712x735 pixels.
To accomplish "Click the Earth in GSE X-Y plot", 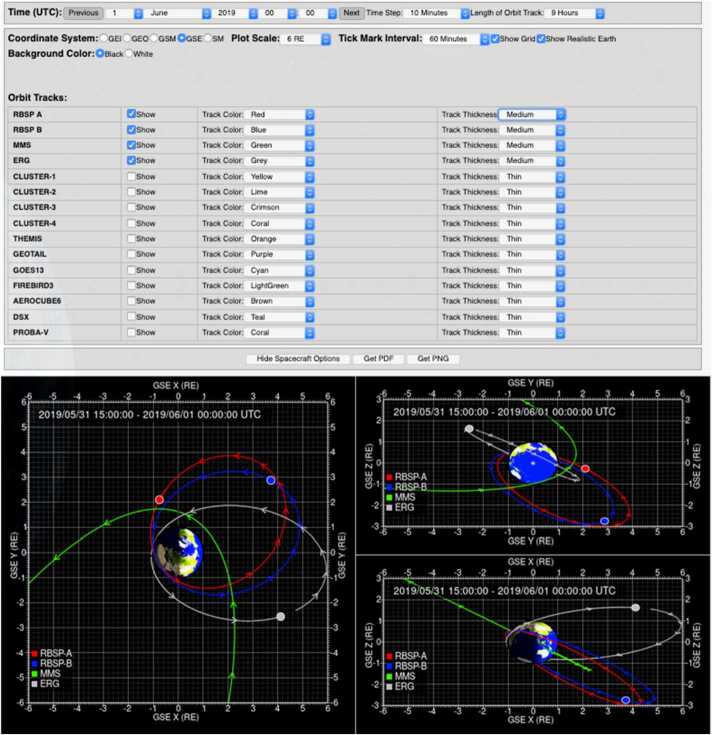I will (179, 555).
